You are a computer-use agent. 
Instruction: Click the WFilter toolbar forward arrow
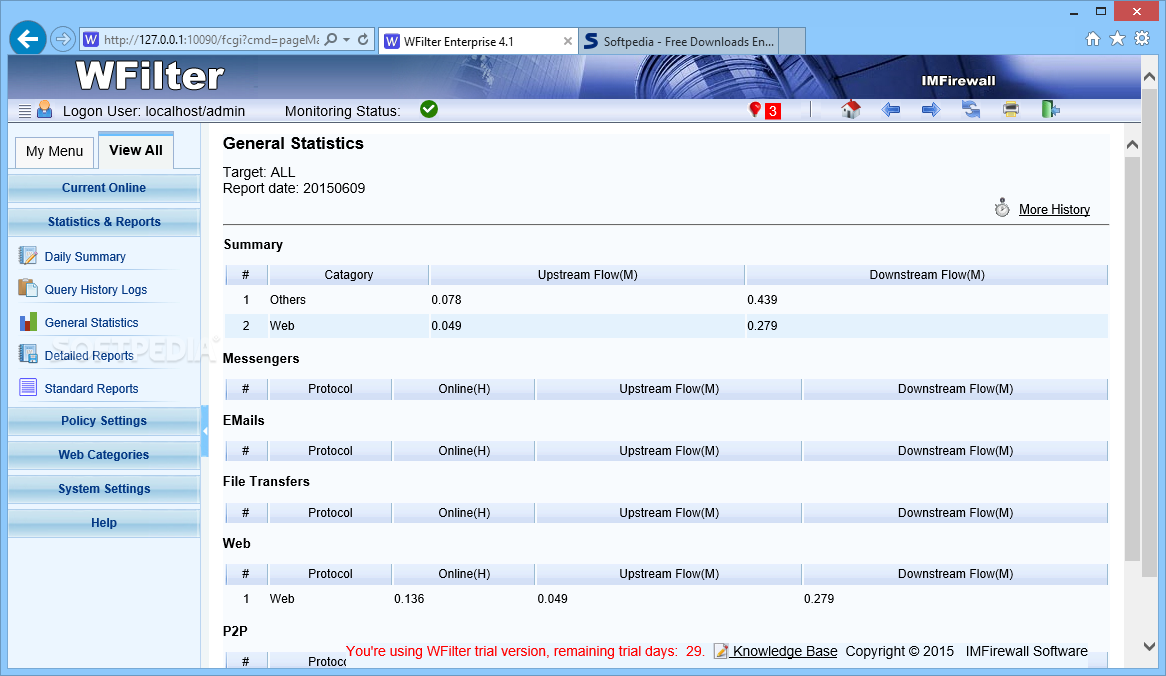[x=931, y=110]
